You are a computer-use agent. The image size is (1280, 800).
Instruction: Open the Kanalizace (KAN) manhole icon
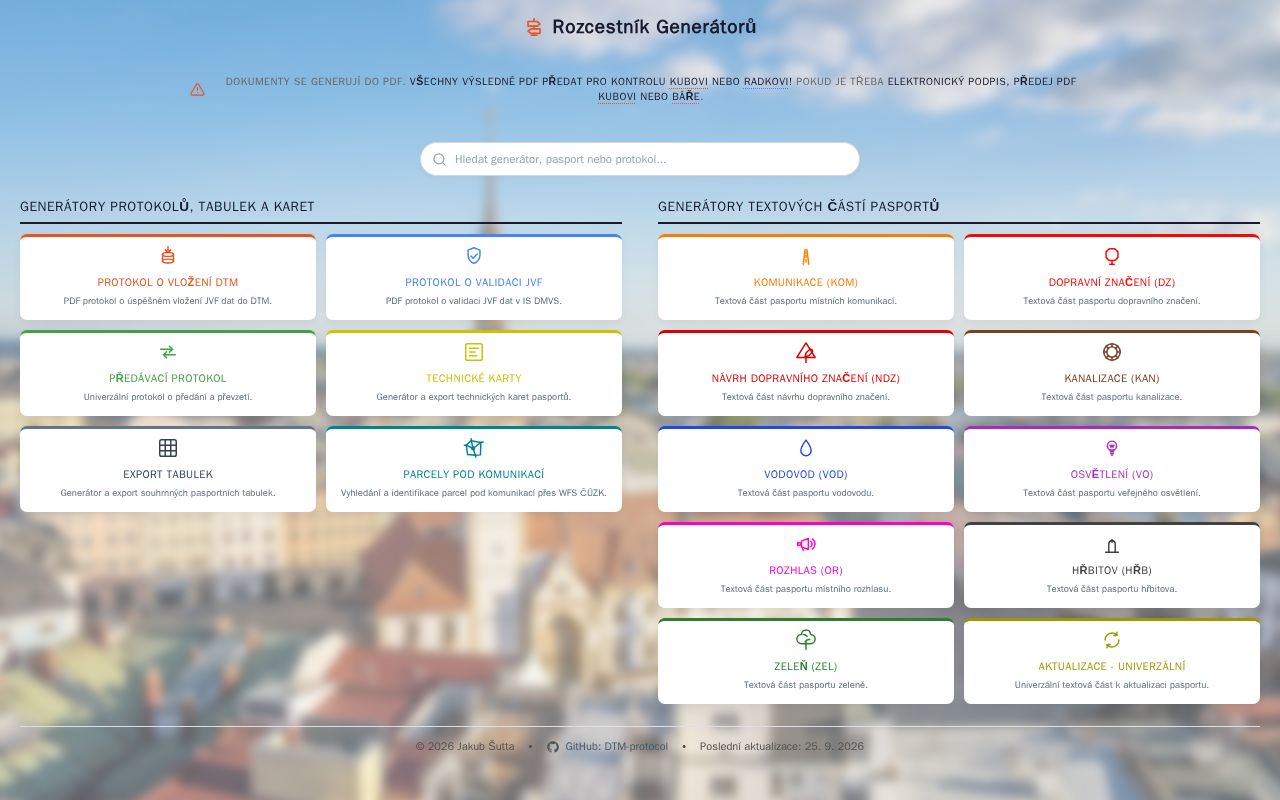click(x=1112, y=352)
